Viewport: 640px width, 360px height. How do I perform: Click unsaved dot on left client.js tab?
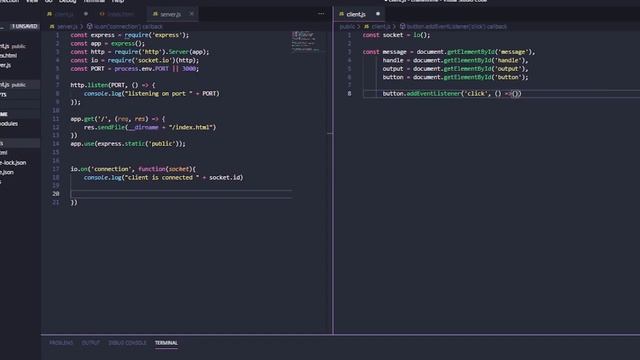86,14
